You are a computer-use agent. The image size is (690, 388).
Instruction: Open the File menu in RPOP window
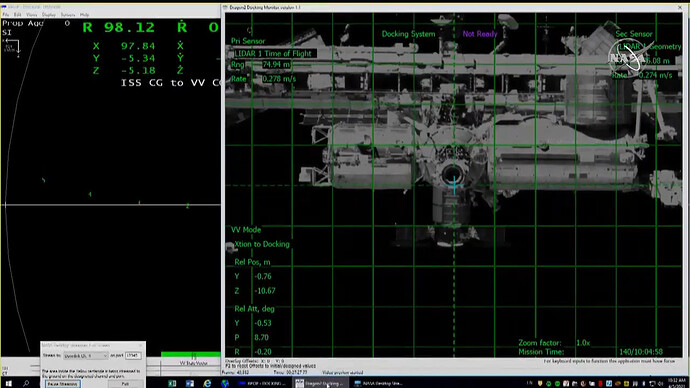tap(6, 15)
